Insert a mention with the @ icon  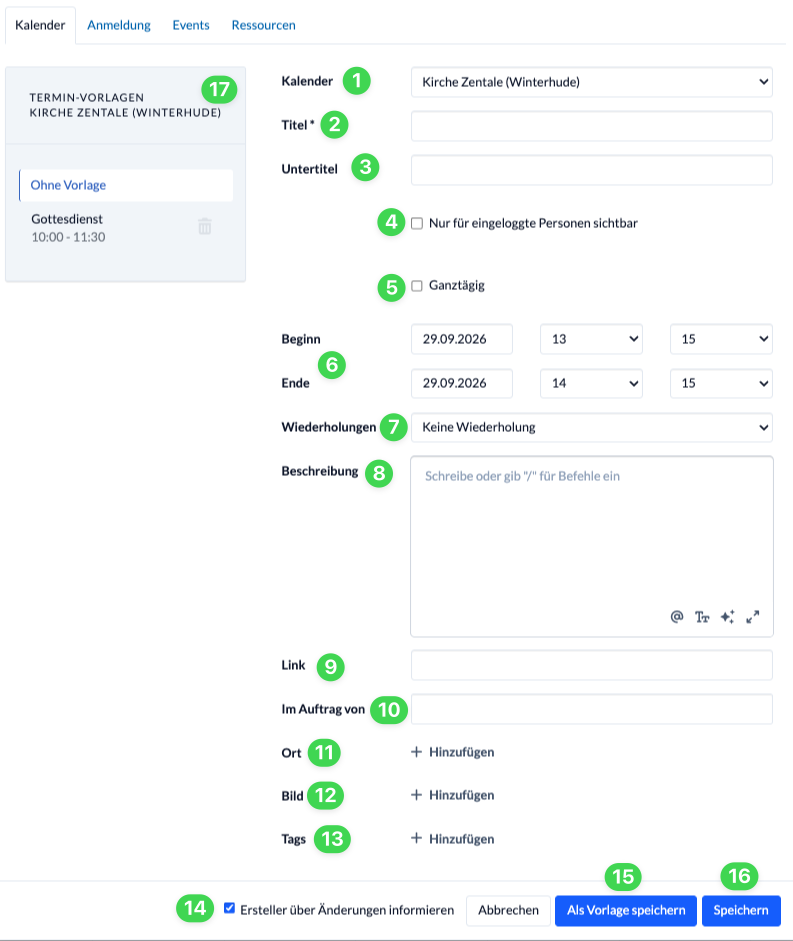point(677,616)
